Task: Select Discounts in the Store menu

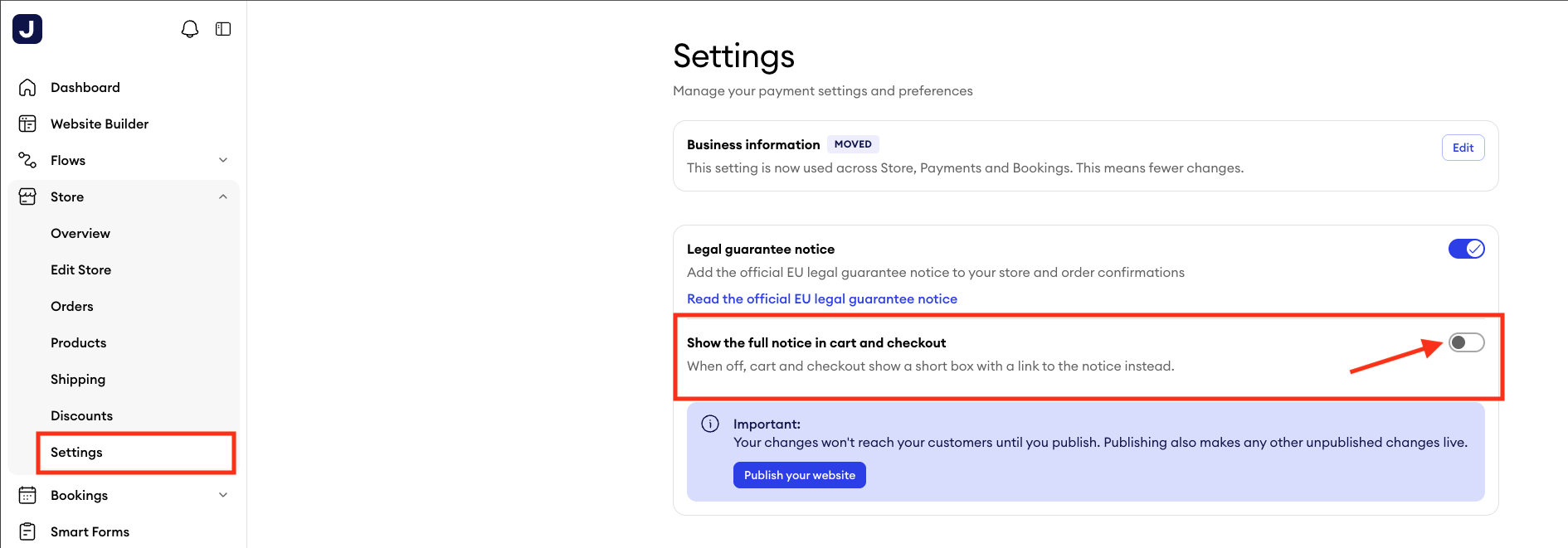Action: coord(81,415)
